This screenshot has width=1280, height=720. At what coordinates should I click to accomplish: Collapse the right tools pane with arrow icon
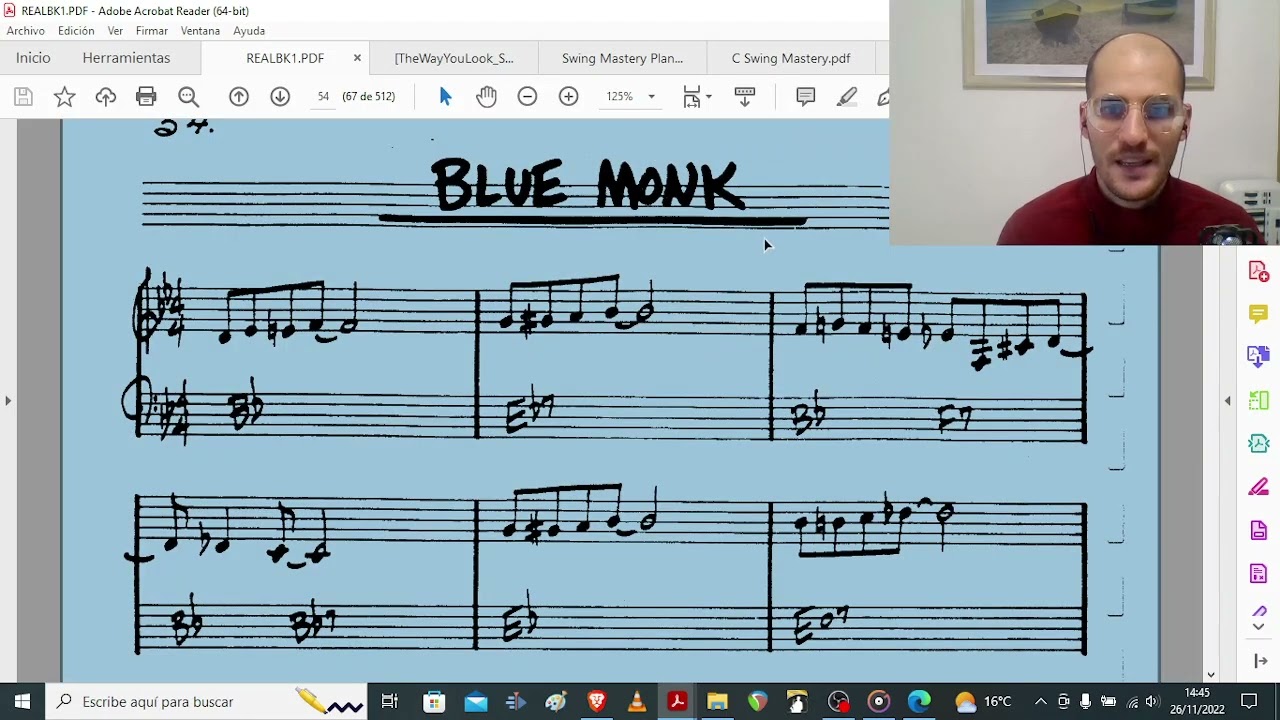[1259, 661]
